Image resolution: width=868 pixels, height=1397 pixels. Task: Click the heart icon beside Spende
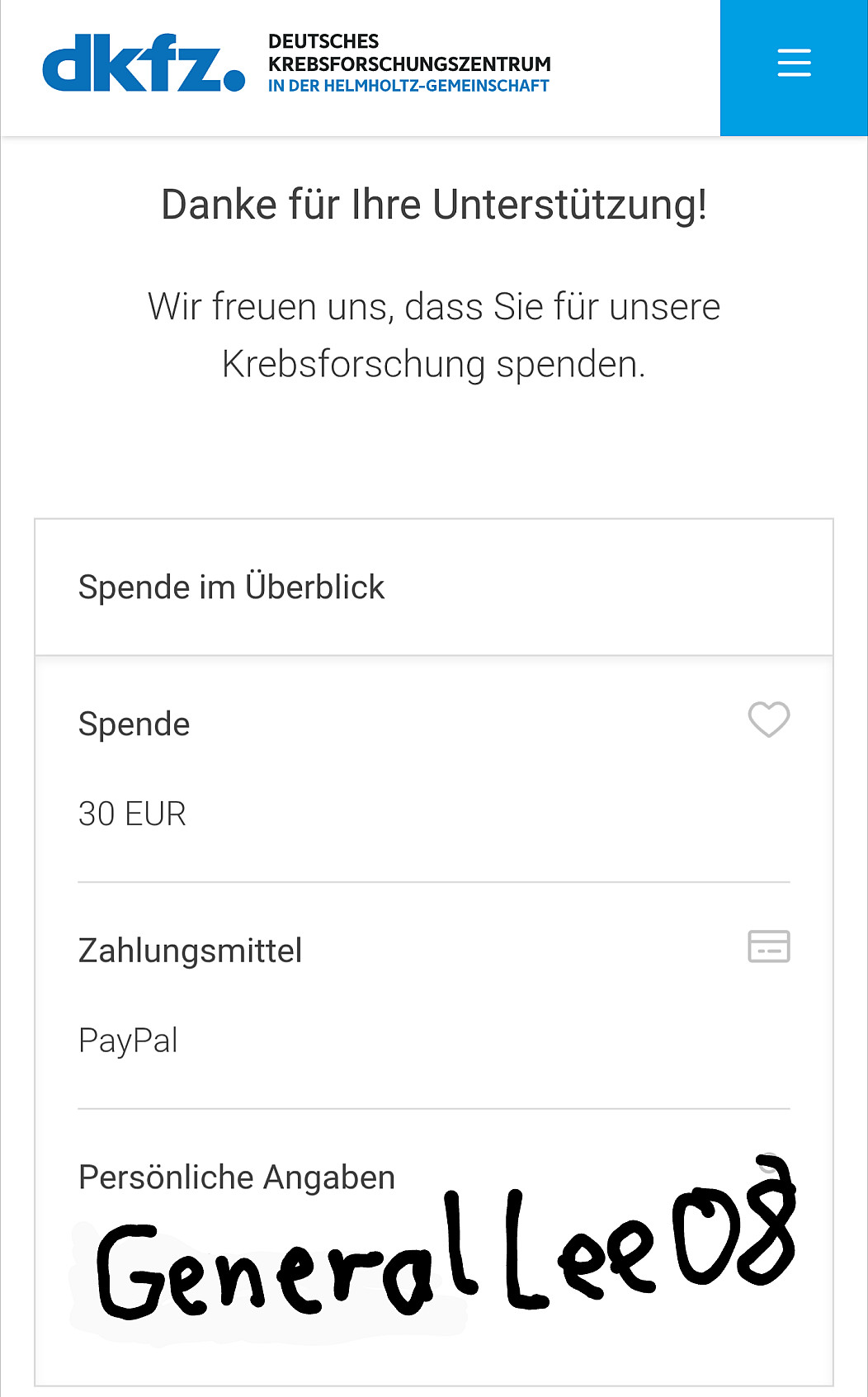pyautogui.click(x=768, y=720)
